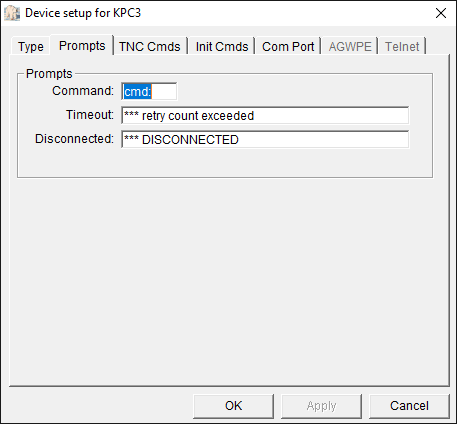
Task: Click the Device setup for KPC3 title
Action: (x=83, y=13)
